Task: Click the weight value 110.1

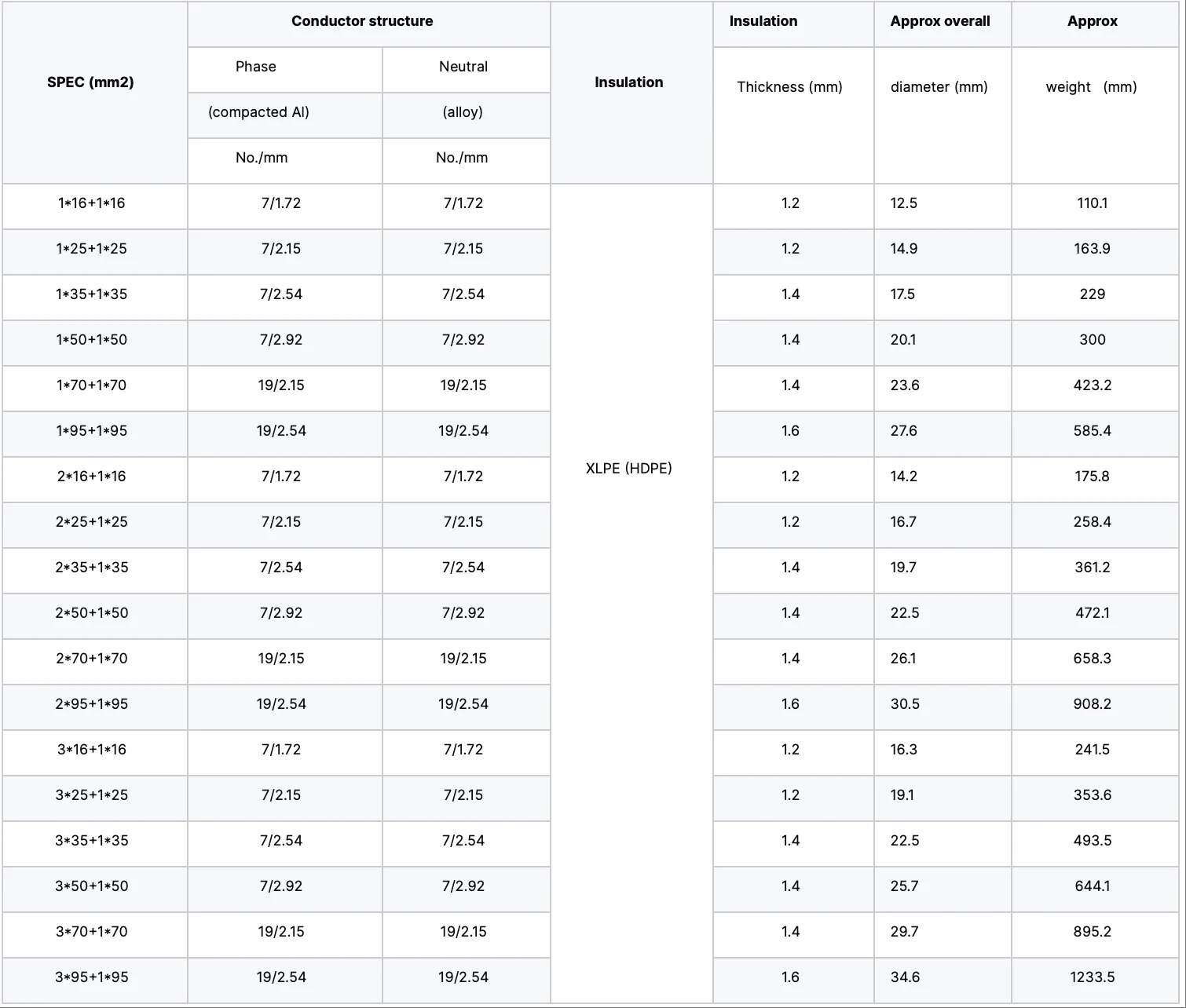Action: click(x=1092, y=203)
